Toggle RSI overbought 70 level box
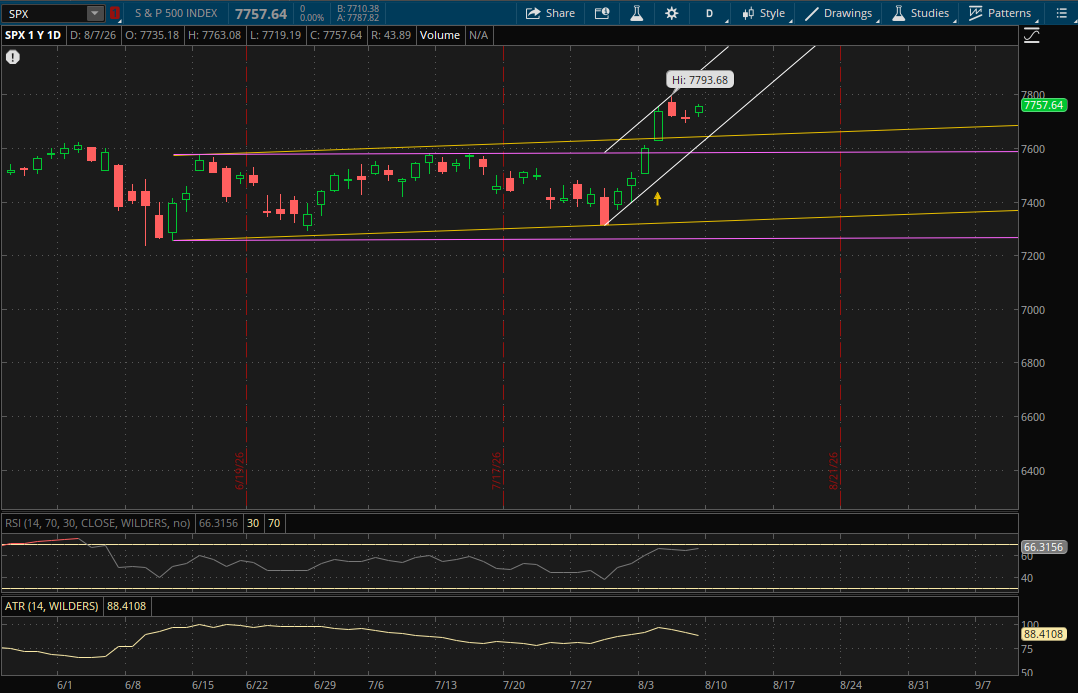The width and height of the screenshot is (1078, 693). (x=274, y=523)
